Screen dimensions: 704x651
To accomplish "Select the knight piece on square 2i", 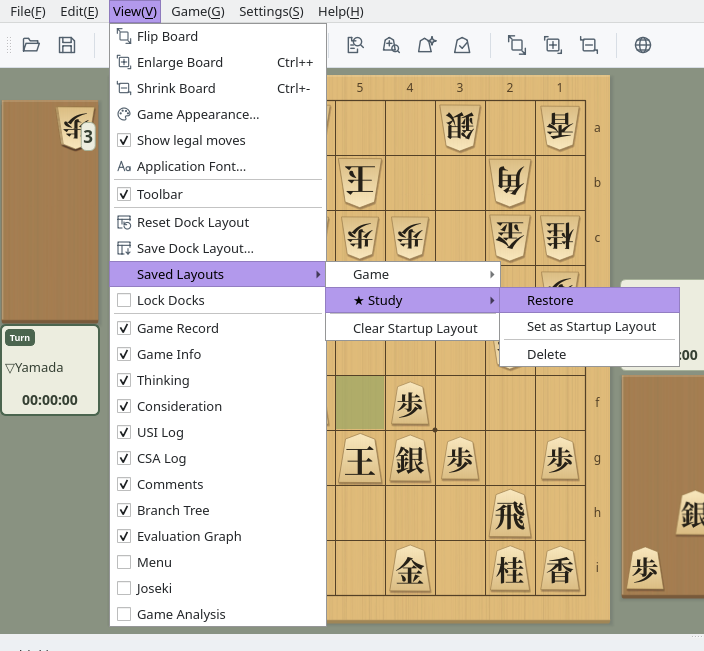I will pos(510,569).
